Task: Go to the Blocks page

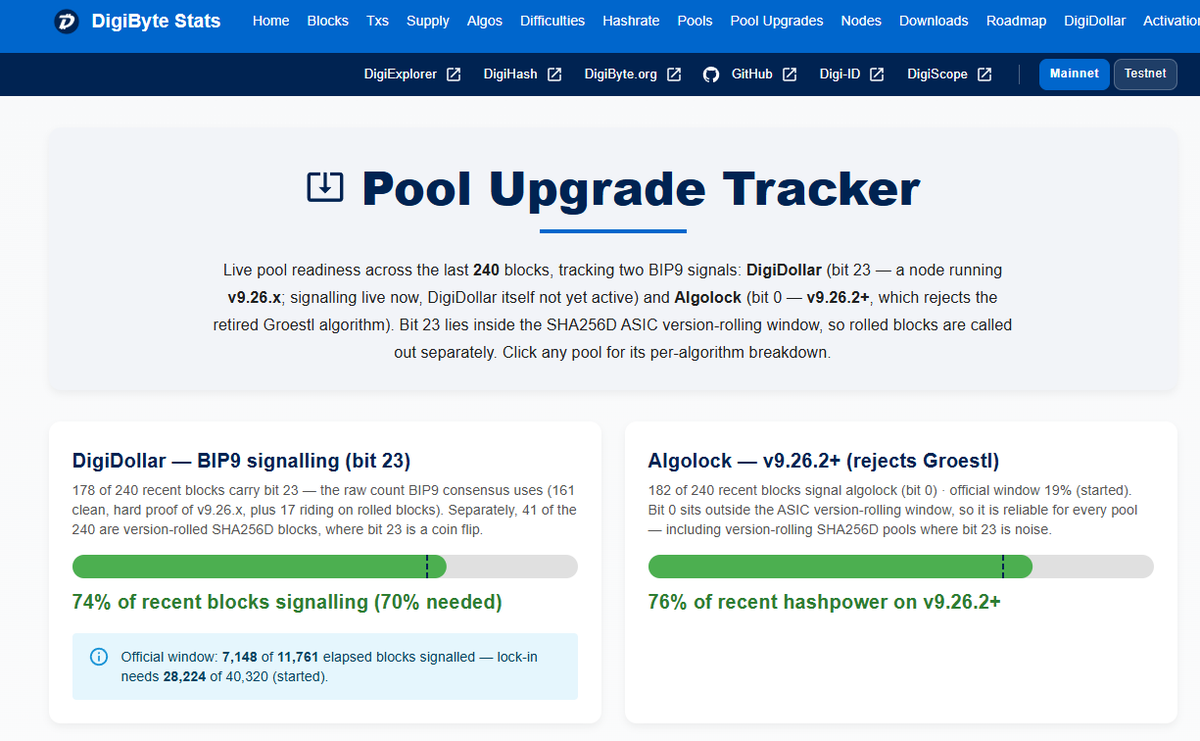Action: tap(328, 21)
